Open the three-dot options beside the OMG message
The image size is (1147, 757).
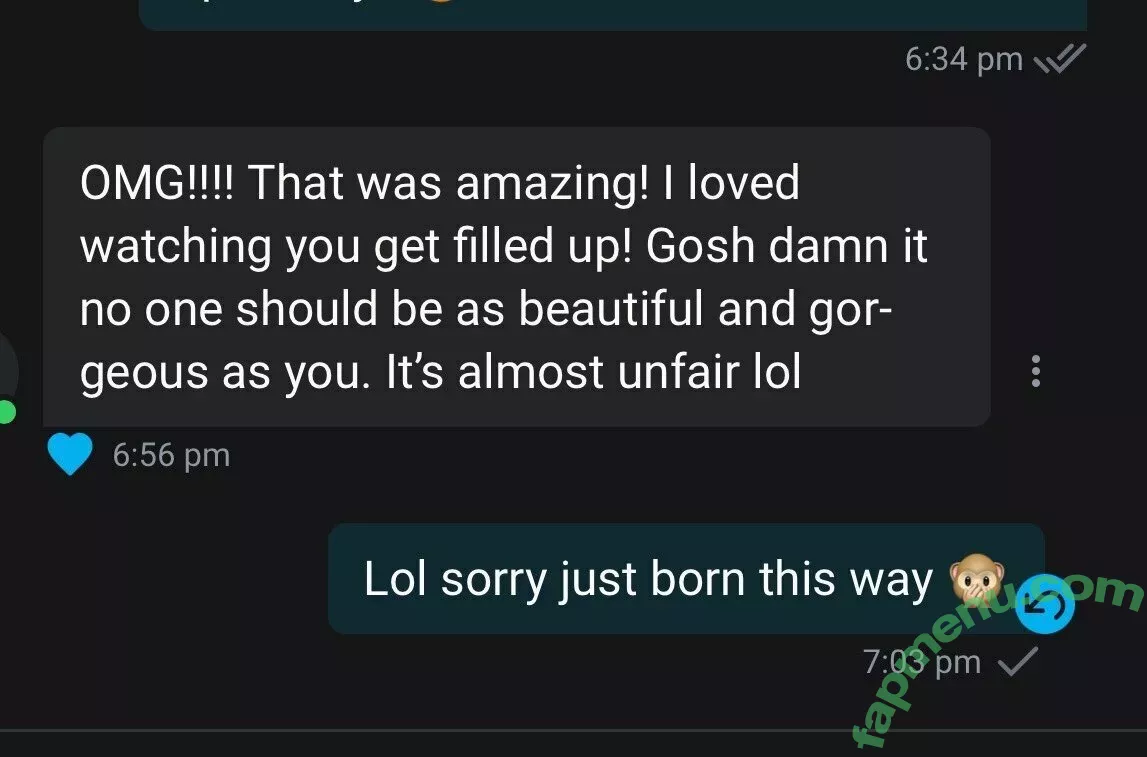tap(1035, 371)
